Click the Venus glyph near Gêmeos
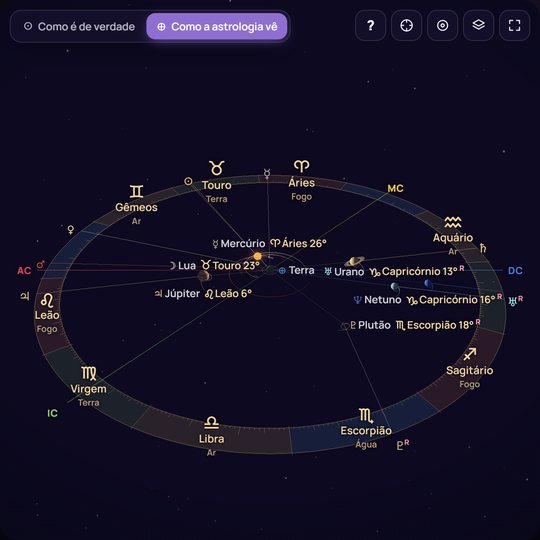 pyautogui.click(x=71, y=229)
